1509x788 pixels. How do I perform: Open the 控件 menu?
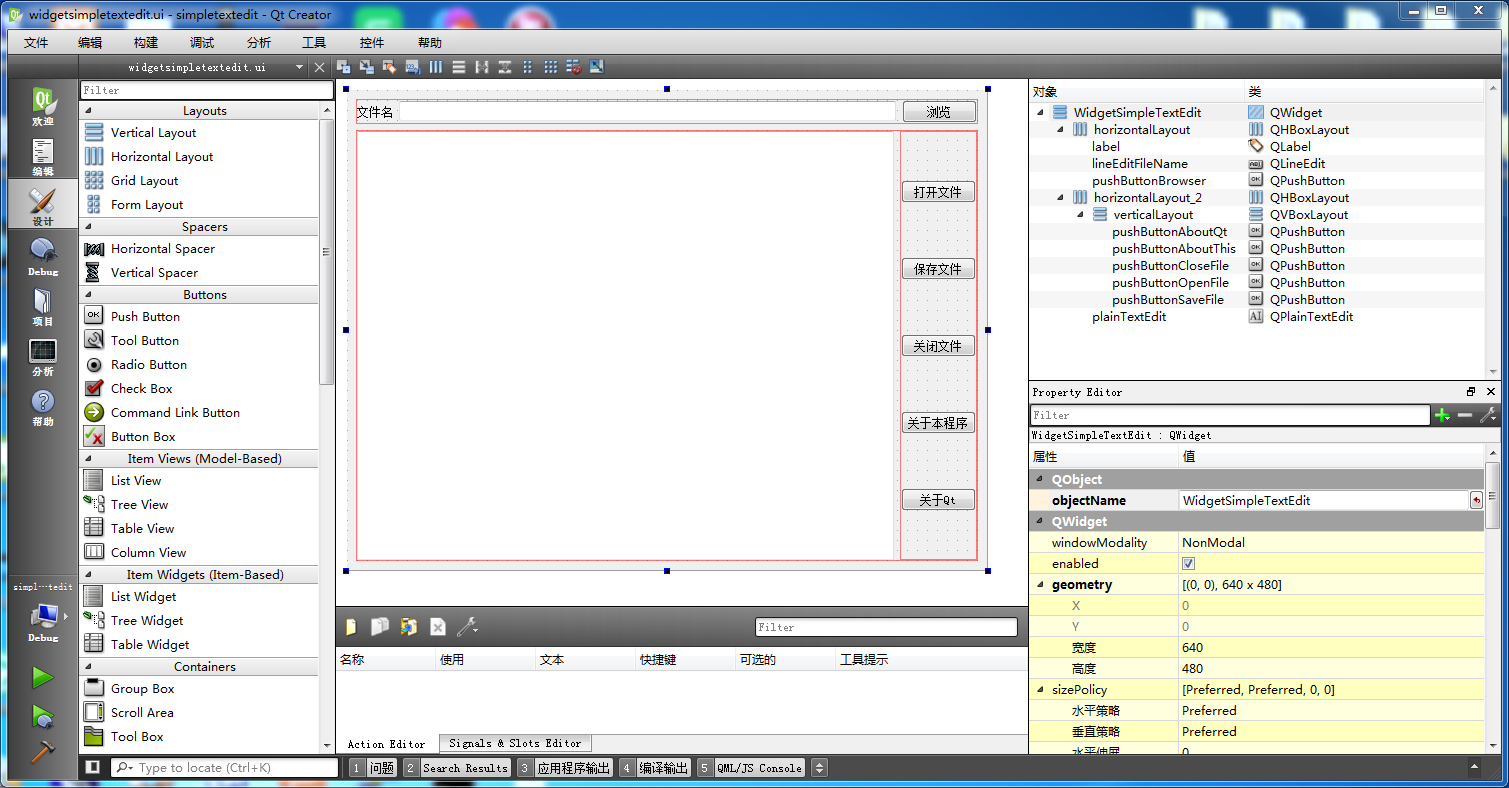[x=371, y=42]
